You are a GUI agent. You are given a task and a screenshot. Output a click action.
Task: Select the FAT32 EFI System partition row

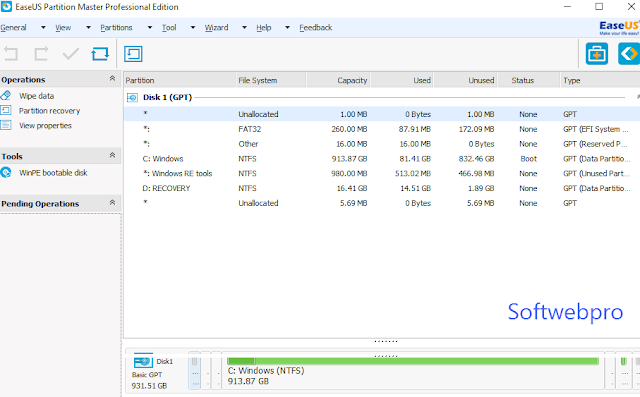tap(382, 129)
